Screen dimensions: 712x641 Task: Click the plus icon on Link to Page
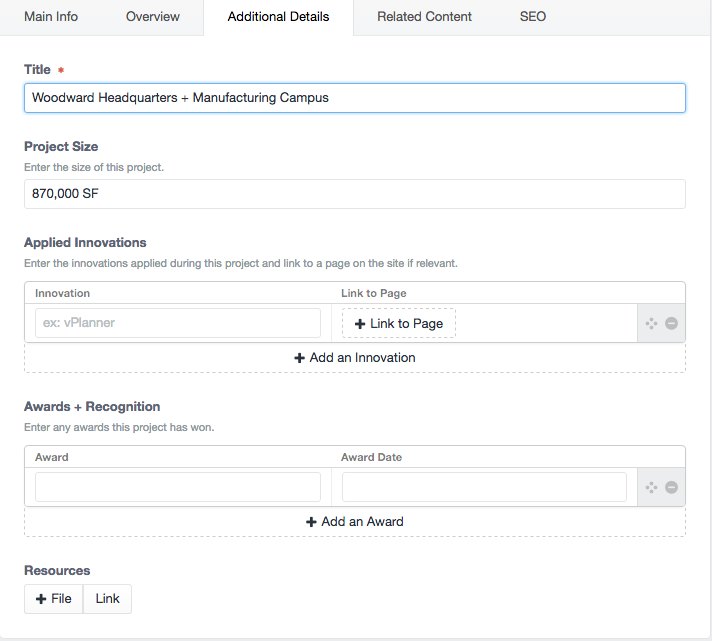[360, 324]
